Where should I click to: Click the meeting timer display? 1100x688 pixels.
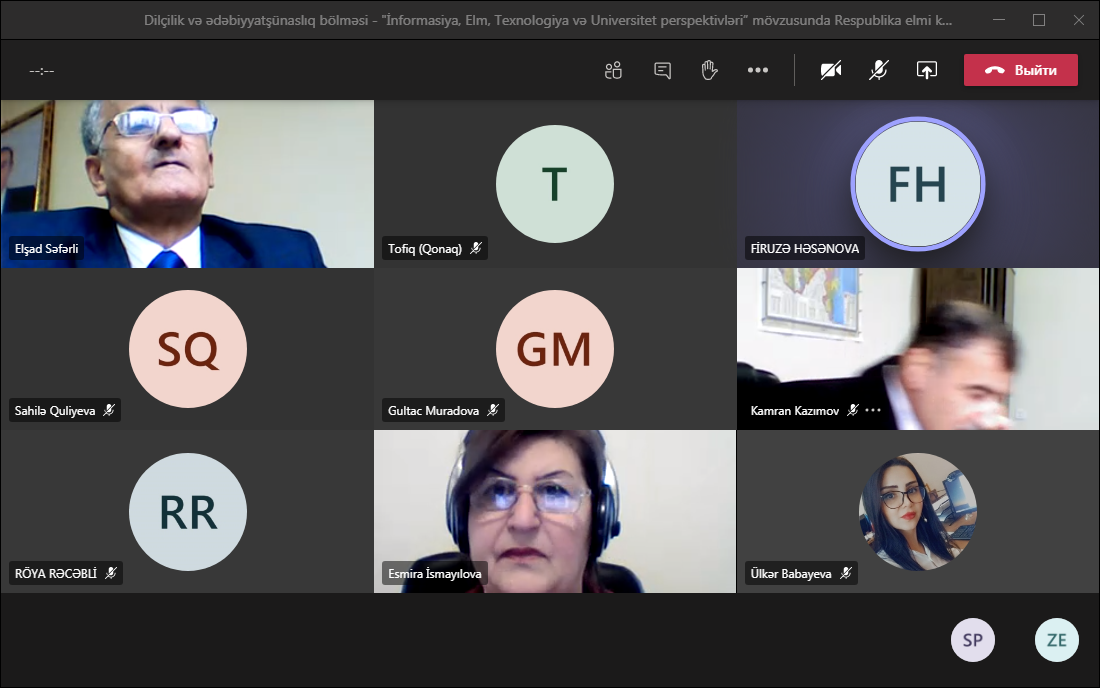pyautogui.click(x=41, y=70)
